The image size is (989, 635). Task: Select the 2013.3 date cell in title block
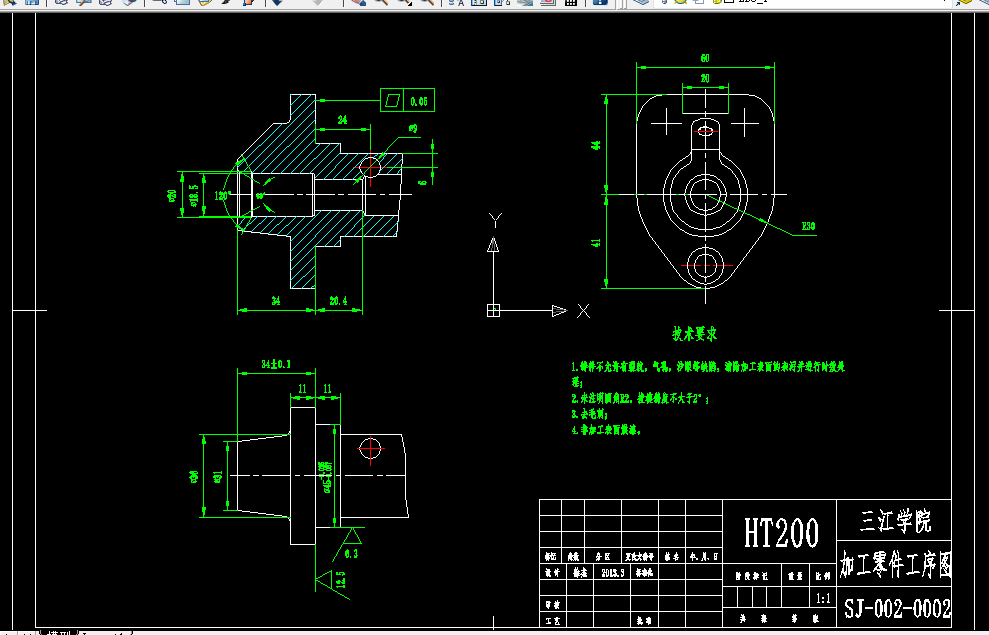click(612, 573)
